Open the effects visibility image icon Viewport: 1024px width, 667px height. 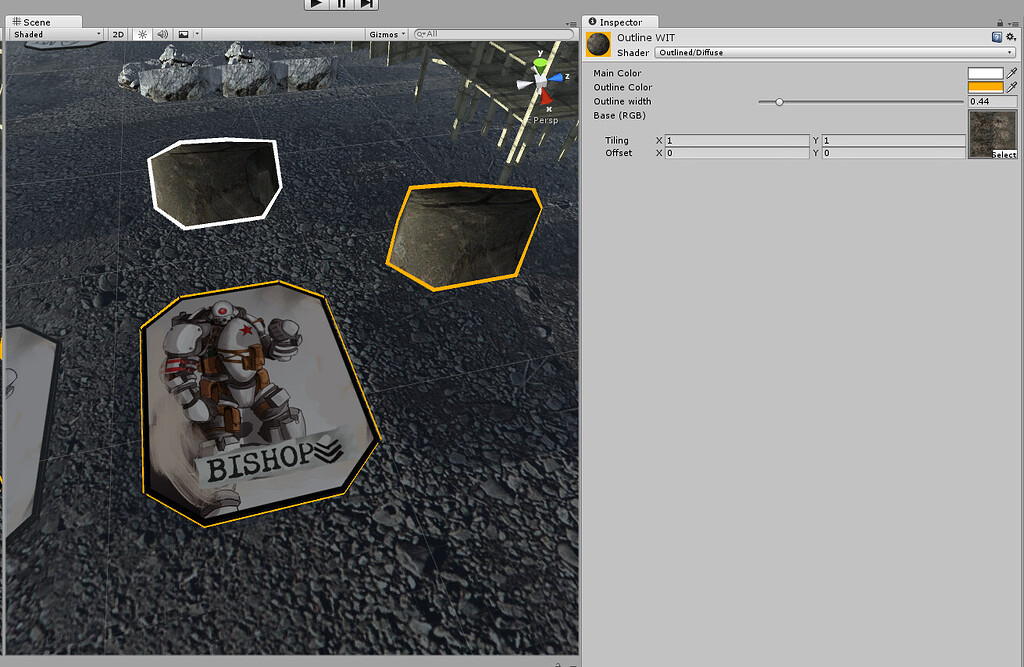pyautogui.click(x=184, y=33)
